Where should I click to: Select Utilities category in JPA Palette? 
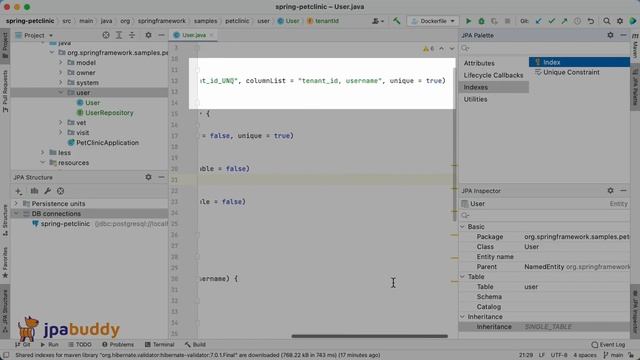click(475, 99)
